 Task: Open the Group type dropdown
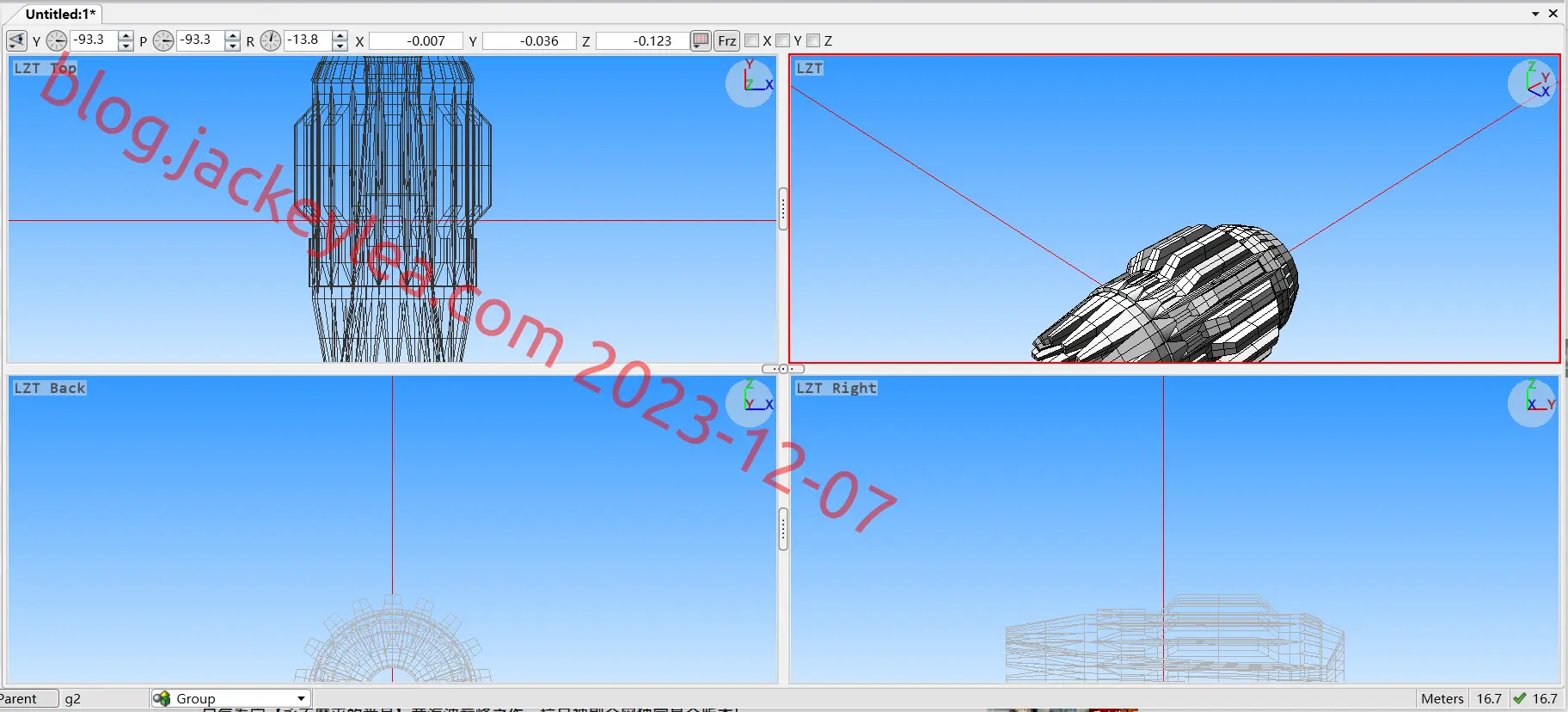[231, 698]
